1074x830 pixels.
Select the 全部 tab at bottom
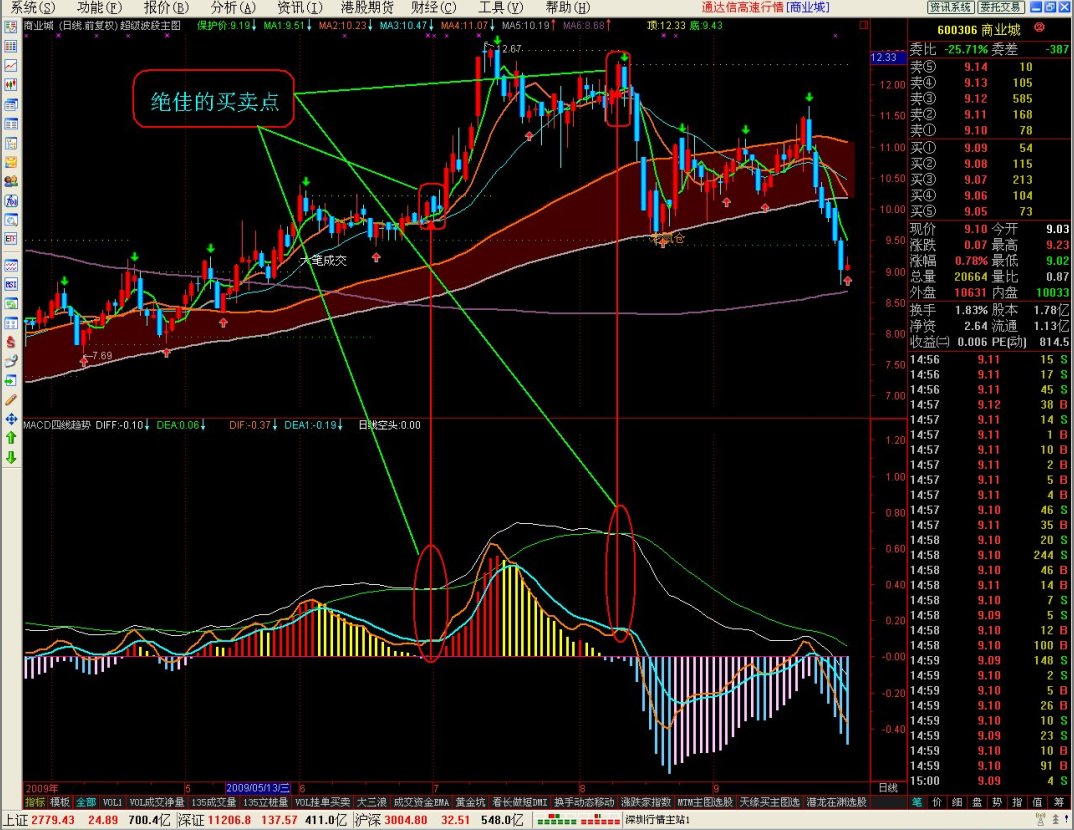[x=86, y=802]
